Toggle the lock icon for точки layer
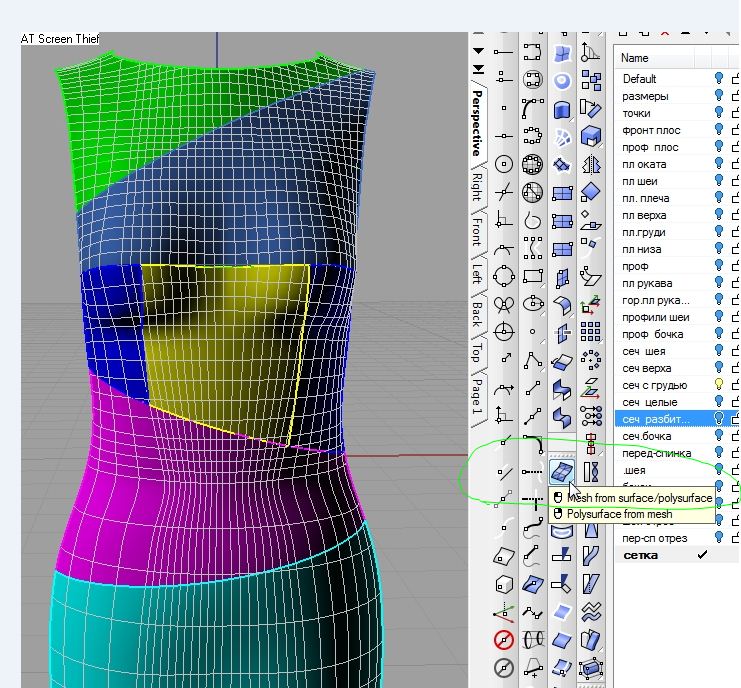 pyautogui.click(x=735, y=113)
